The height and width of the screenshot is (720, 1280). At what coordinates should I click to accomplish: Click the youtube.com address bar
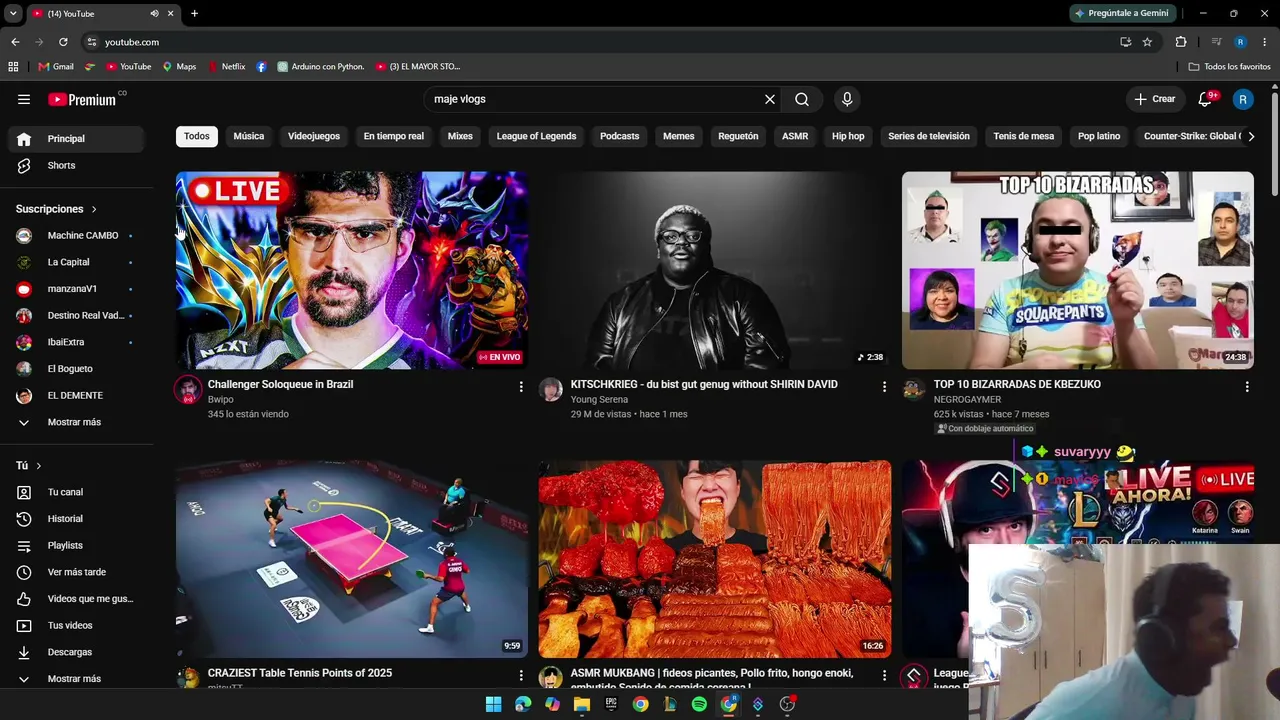pyautogui.click(x=600, y=42)
